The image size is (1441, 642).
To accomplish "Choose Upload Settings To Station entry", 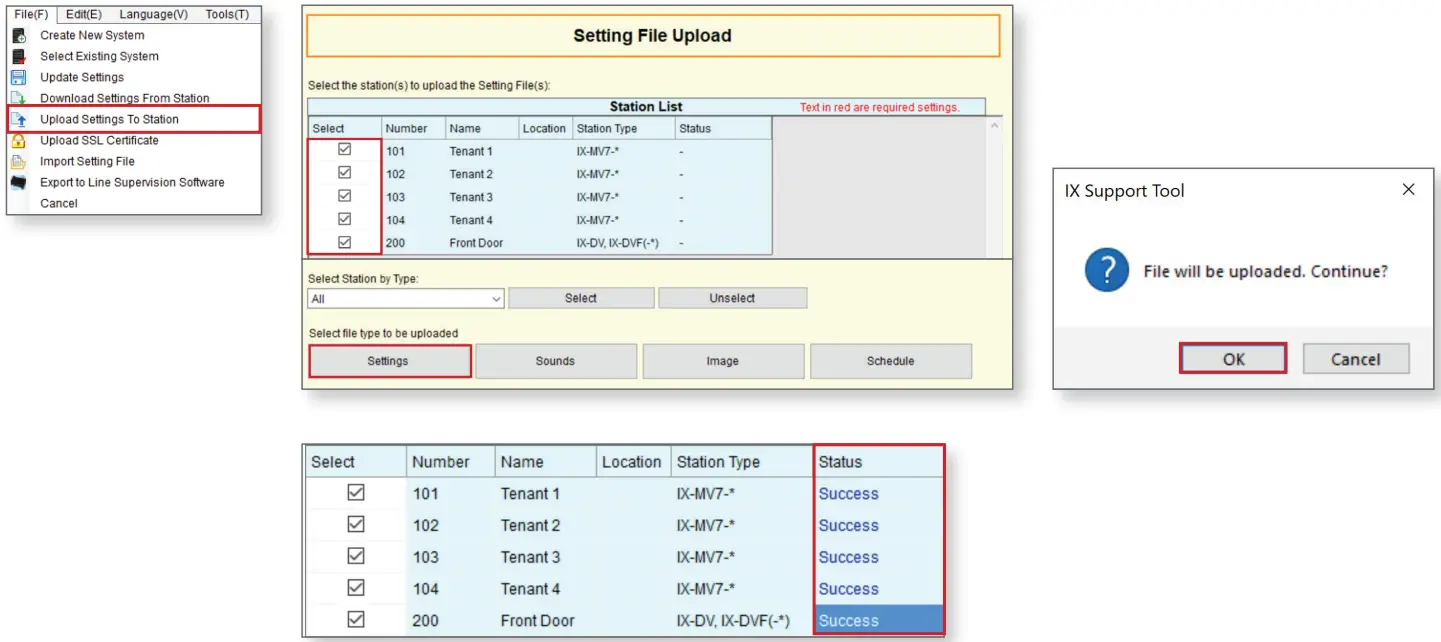I will pos(134,119).
